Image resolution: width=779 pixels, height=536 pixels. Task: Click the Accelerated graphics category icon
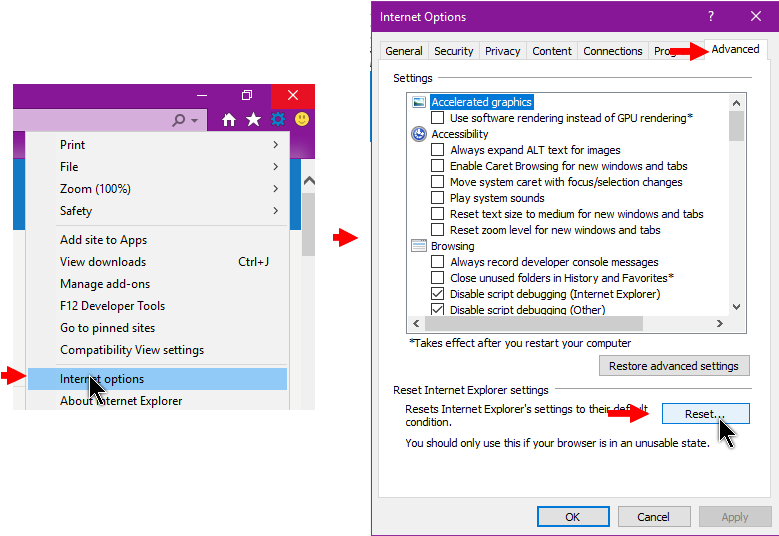tap(419, 102)
